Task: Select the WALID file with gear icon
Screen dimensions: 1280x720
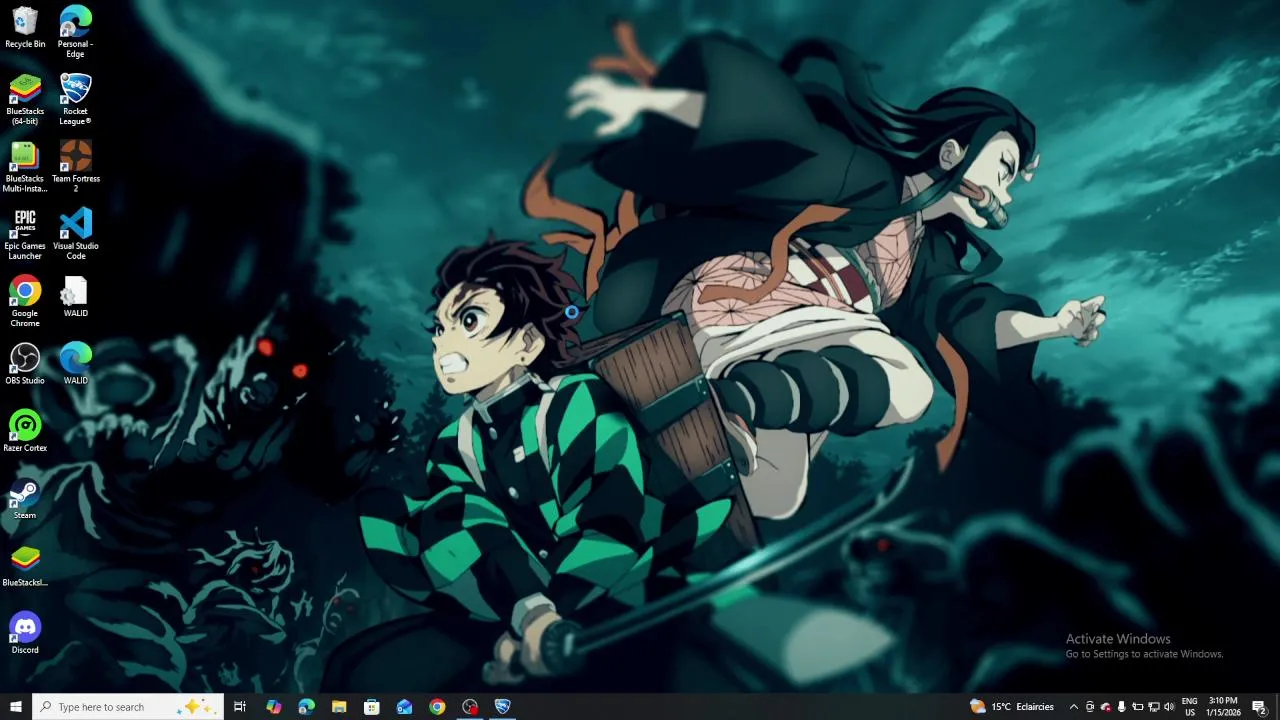Action: 75,298
